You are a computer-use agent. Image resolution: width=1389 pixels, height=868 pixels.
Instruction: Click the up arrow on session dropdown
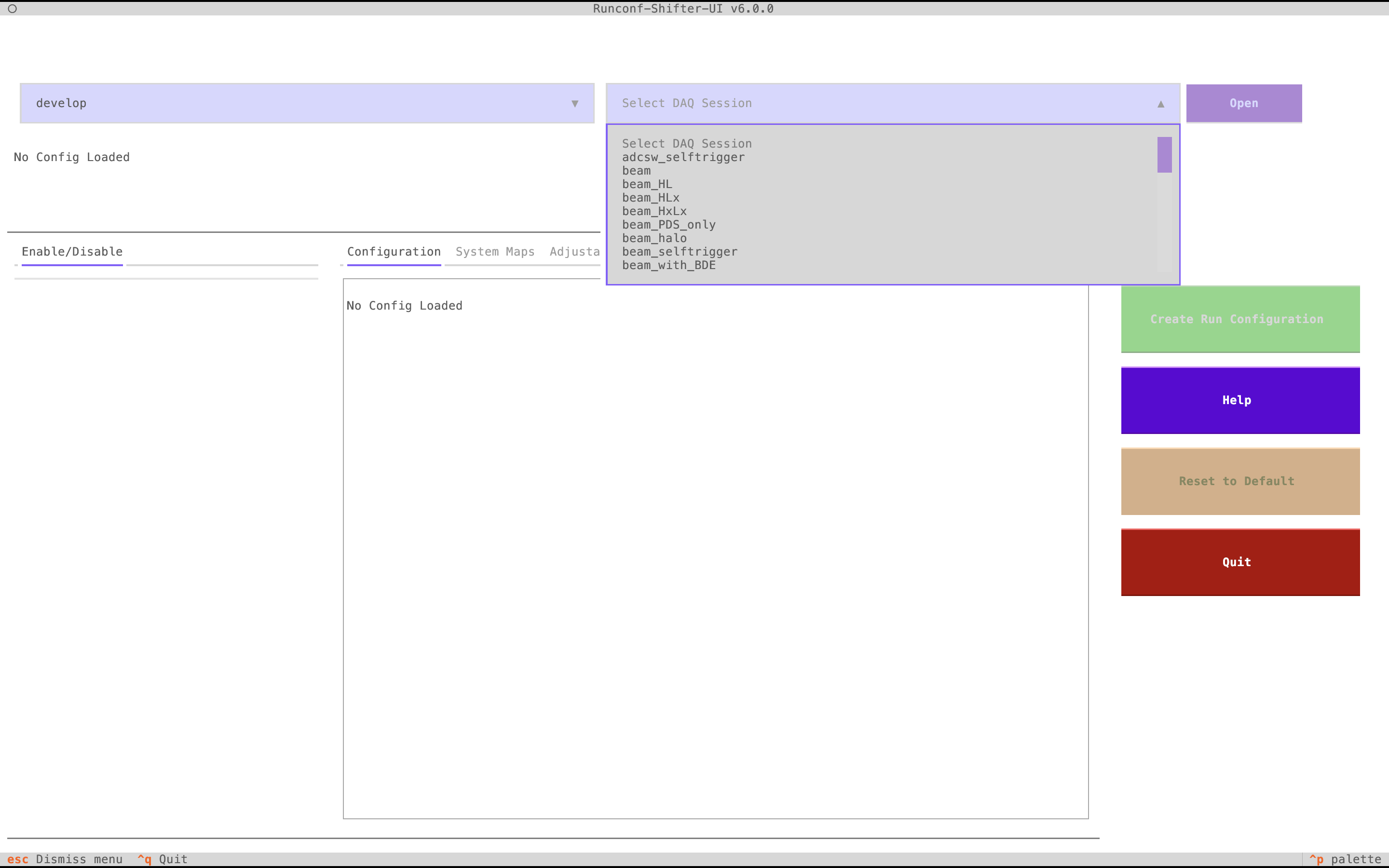(x=1160, y=104)
